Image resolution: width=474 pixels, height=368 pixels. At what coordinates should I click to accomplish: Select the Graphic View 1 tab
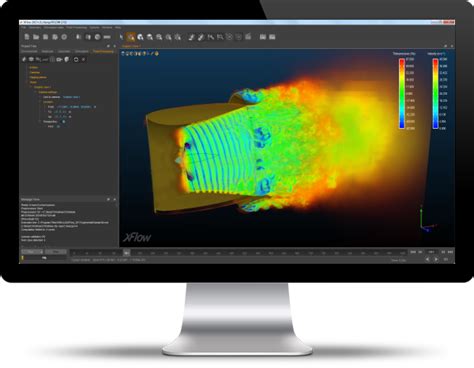[x=132, y=46]
